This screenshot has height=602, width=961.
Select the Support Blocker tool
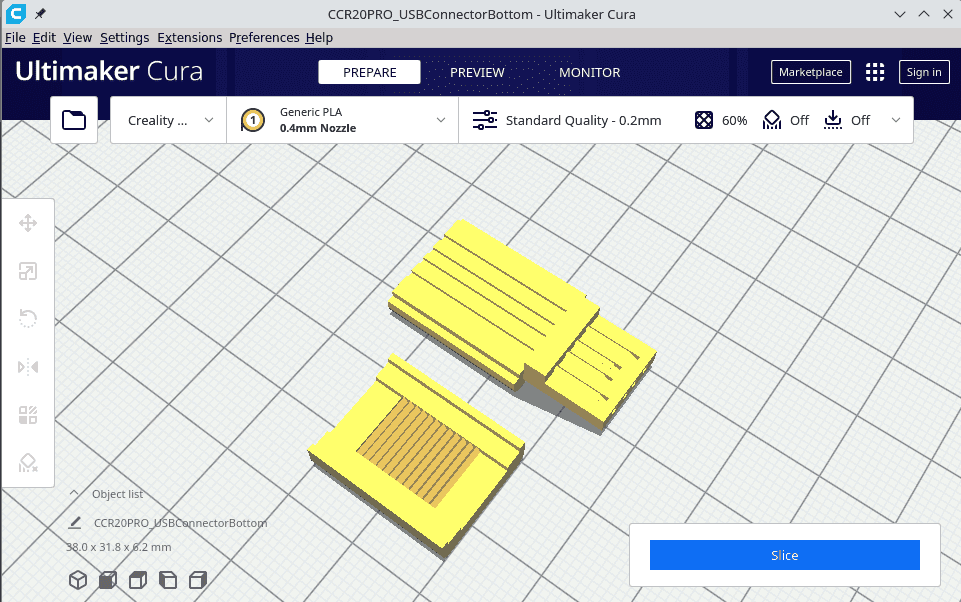point(28,463)
